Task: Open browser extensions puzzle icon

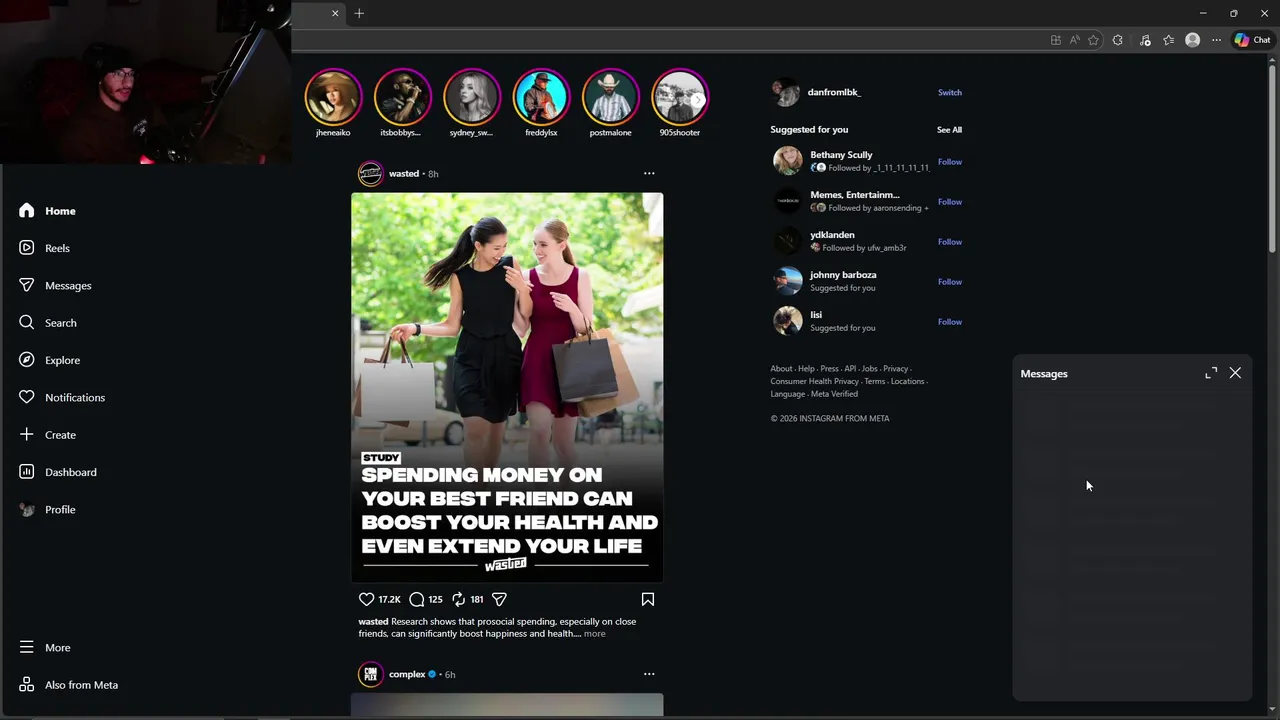Action: pyautogui.click(x=1118, y=40)
